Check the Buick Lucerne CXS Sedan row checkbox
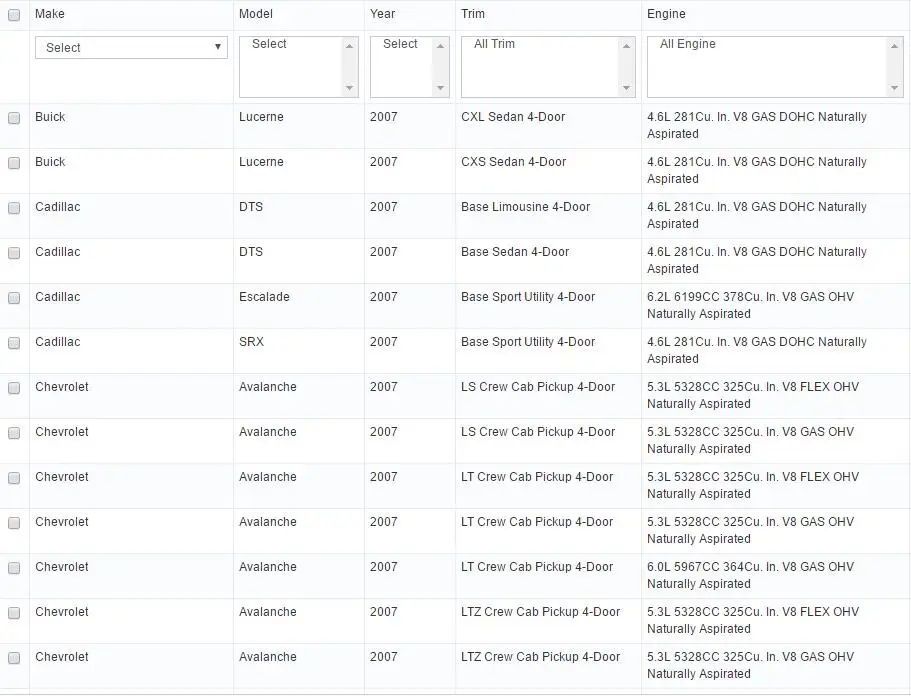The image size is (911, 696). pos(14,163)
